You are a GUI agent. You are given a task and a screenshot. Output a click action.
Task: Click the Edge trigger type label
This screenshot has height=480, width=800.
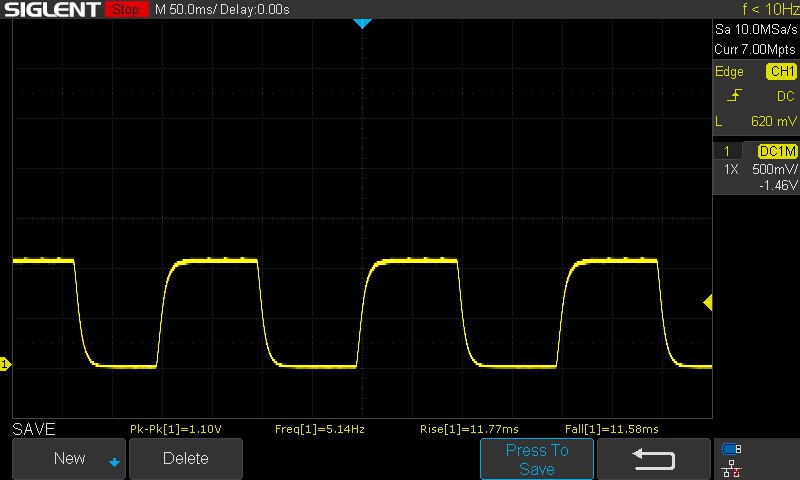729,71
